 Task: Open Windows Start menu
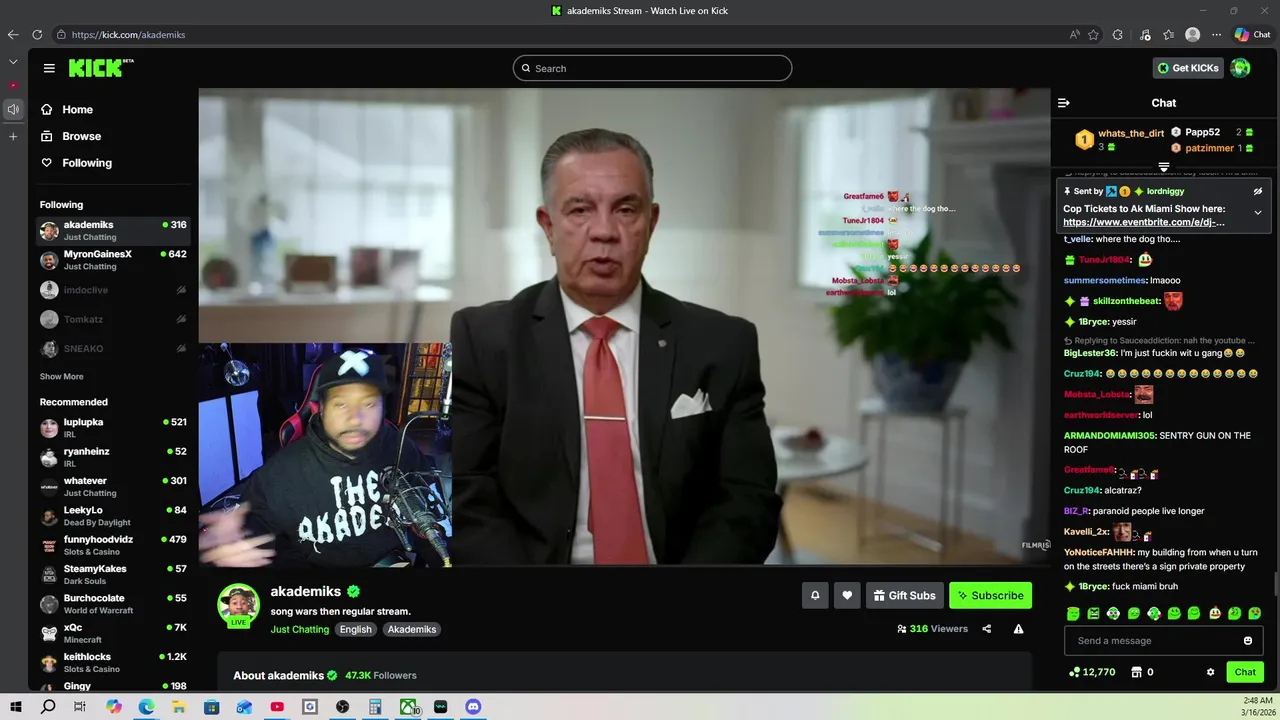(x=16, y=707)
